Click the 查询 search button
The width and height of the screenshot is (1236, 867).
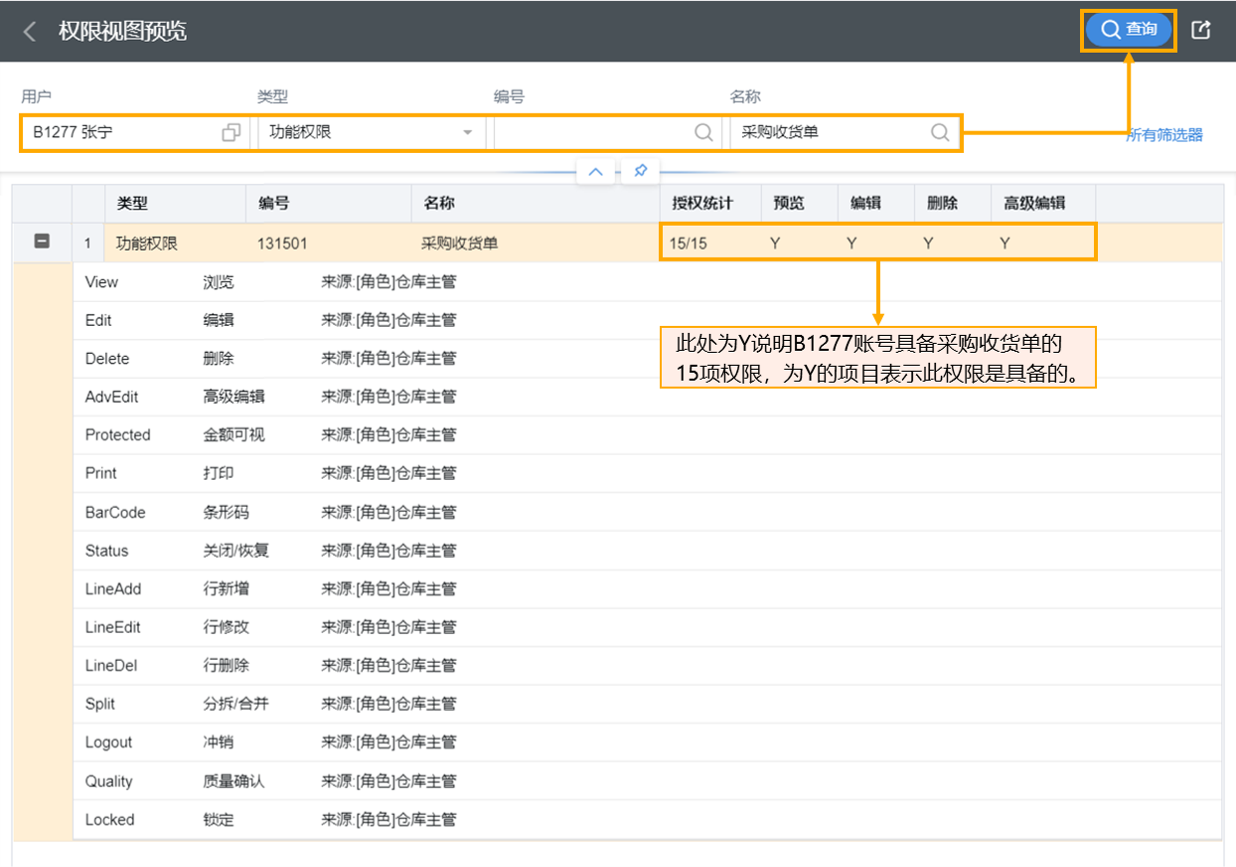[x=1129, y=30]
